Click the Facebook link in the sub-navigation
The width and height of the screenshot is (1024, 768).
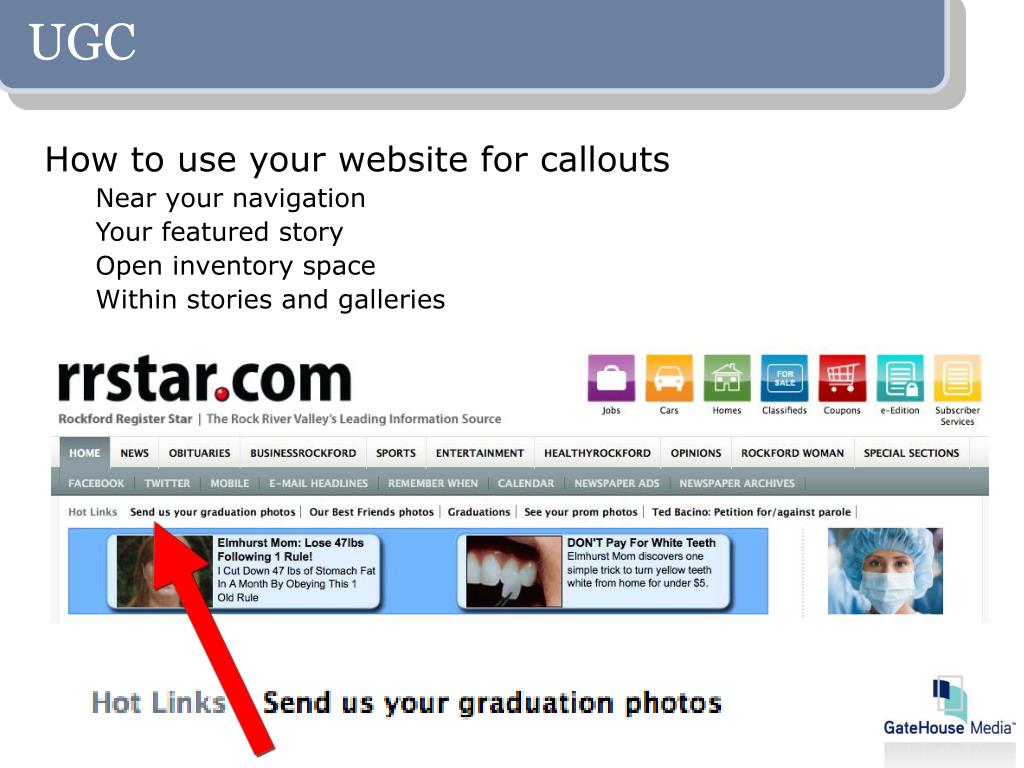click(96, 483)
